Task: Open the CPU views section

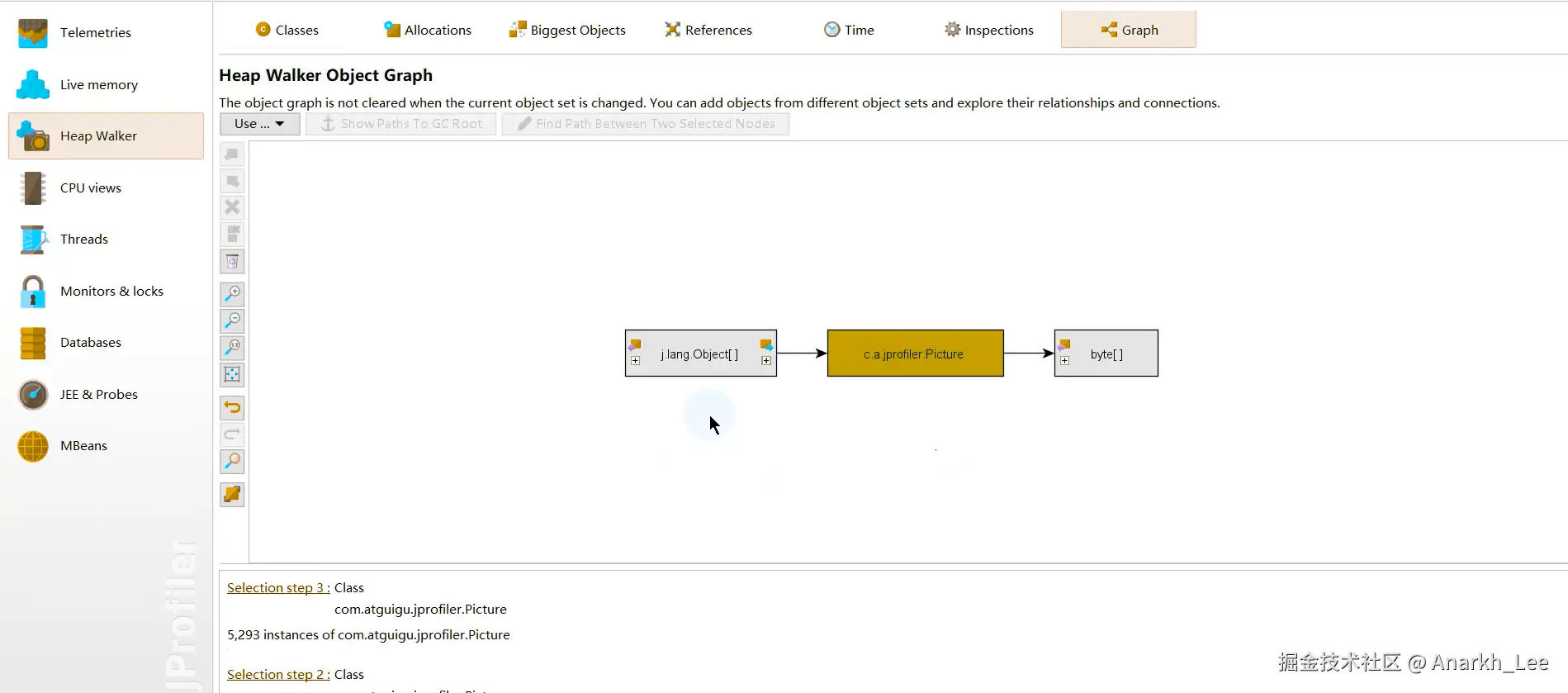Action: (x=106, y=187)
